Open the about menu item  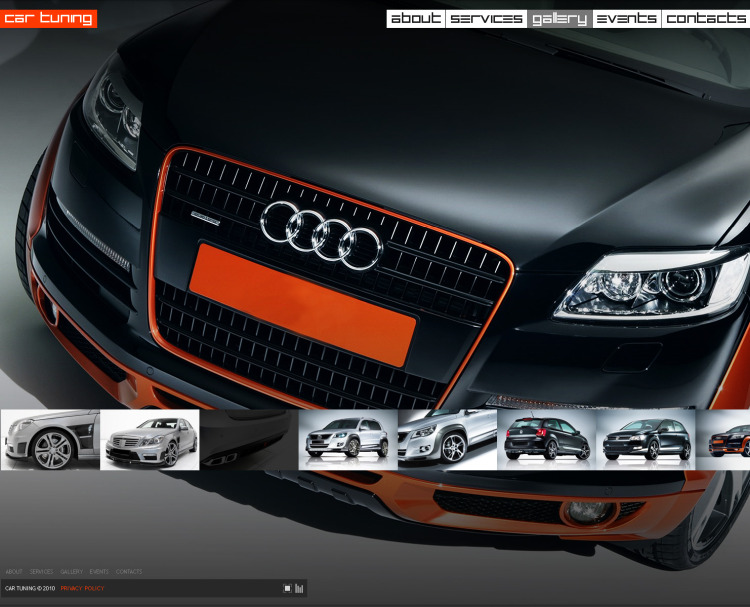pyautogui.click(x=416, y=19)
